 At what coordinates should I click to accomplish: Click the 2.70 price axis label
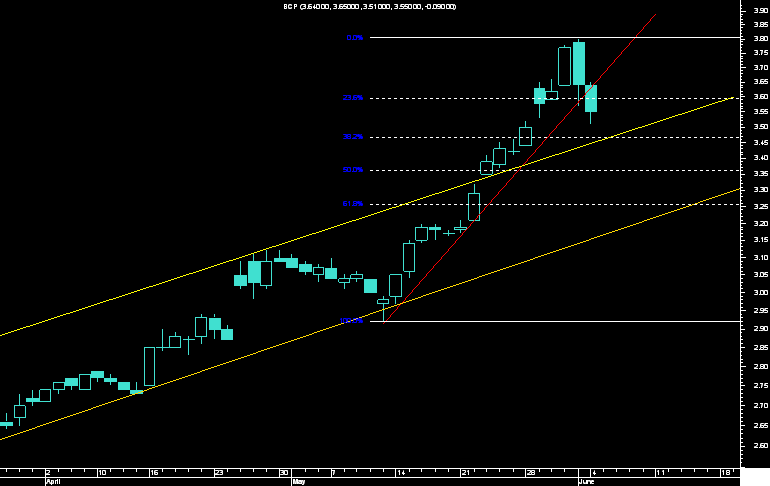click(x=761, y=405)
